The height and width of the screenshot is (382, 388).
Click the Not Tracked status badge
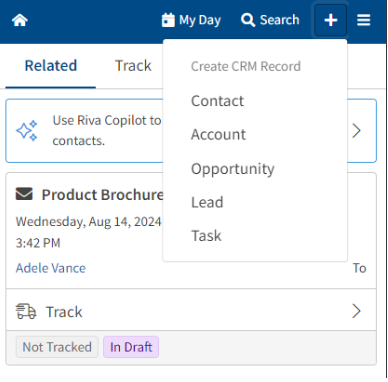point(57,347)
